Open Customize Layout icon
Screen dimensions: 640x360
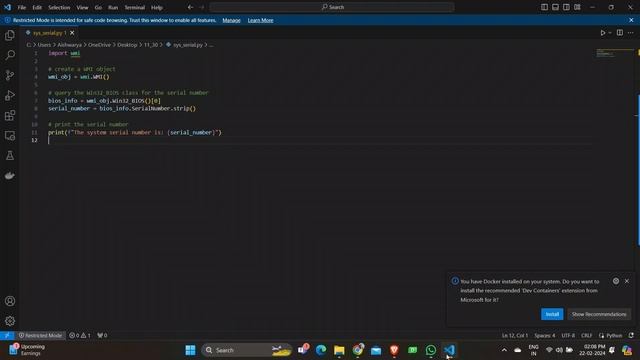(x=578, y=7)
